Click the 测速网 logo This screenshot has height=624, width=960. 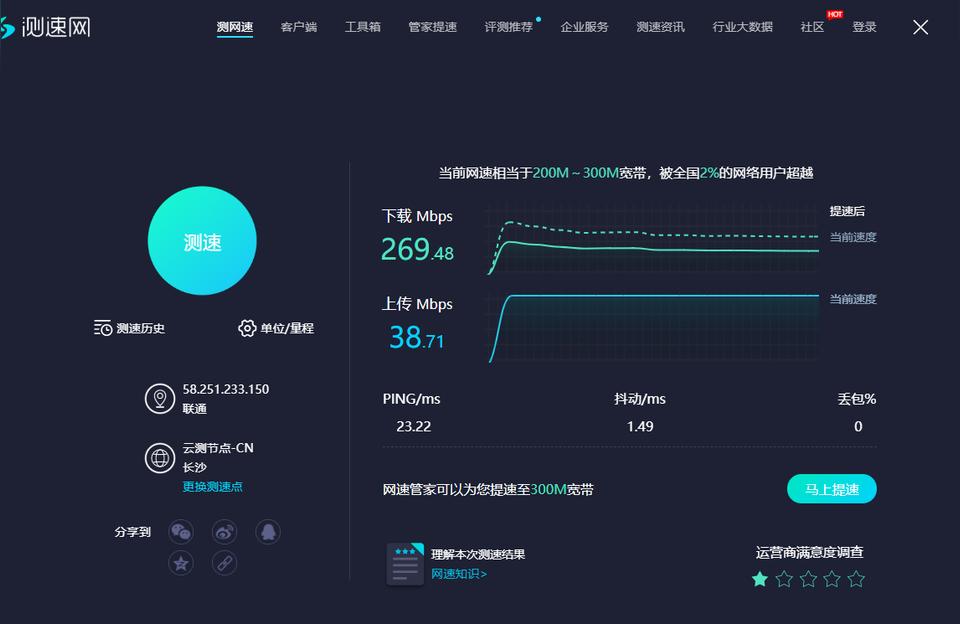[46, 27]
